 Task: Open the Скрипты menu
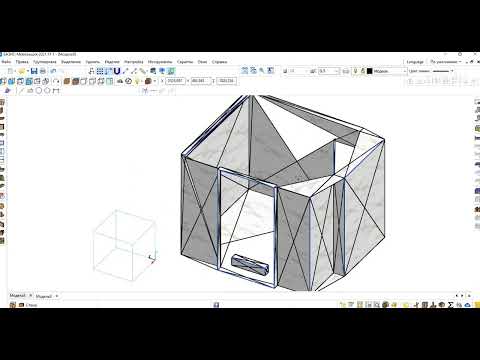point(185,62)
